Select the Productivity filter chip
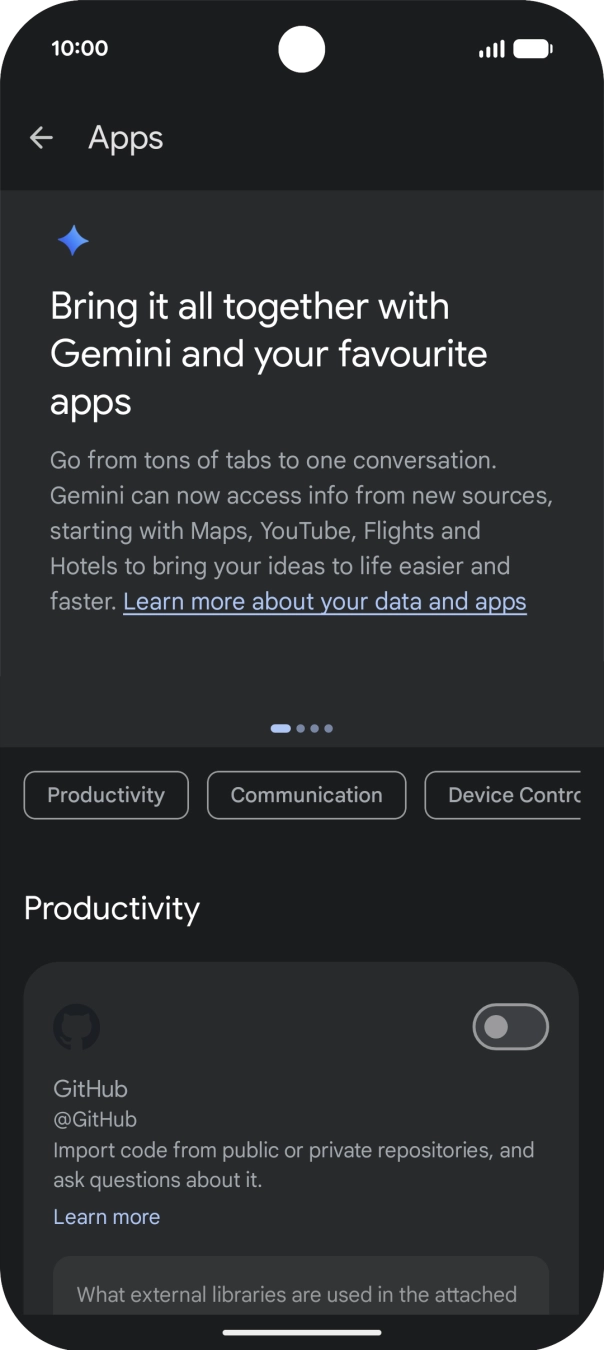604x1350 pixels. coord(105,795)
